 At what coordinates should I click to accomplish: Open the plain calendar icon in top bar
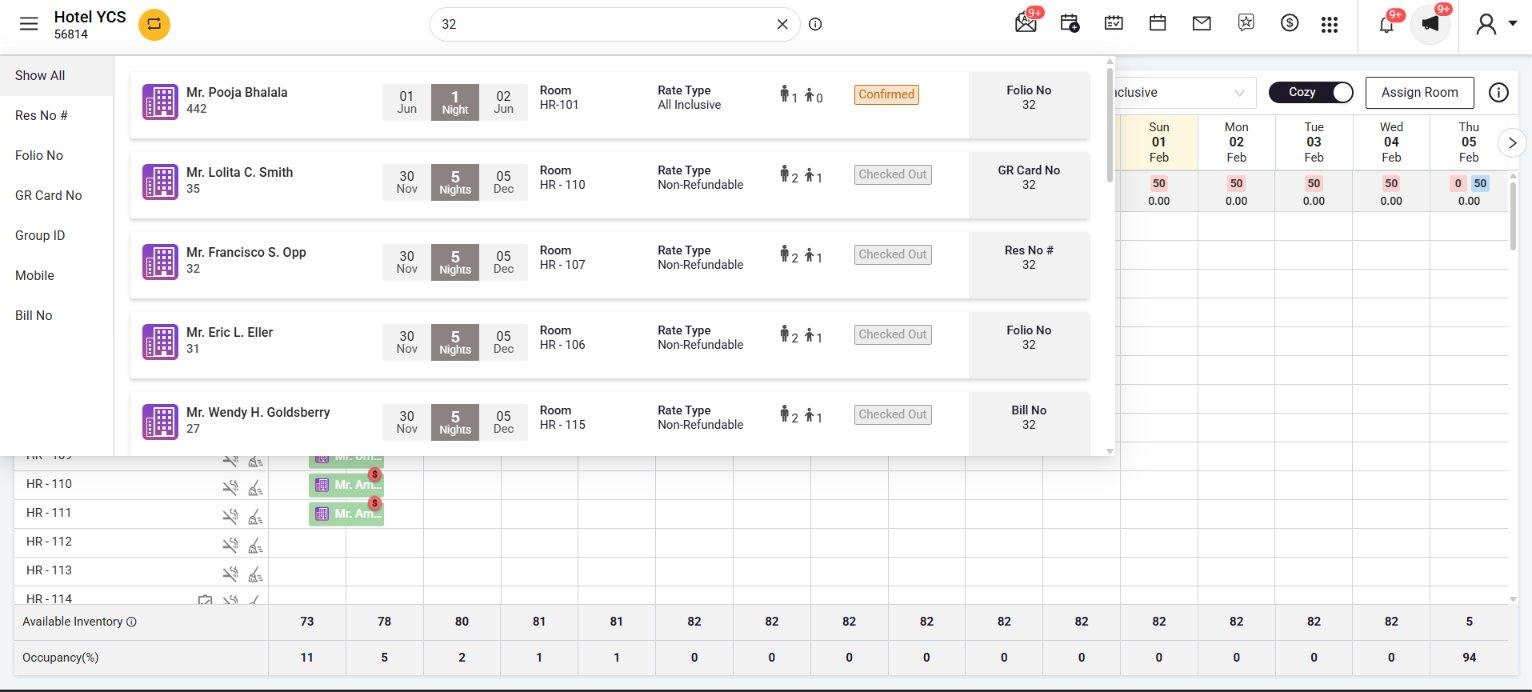[1158, 23]
